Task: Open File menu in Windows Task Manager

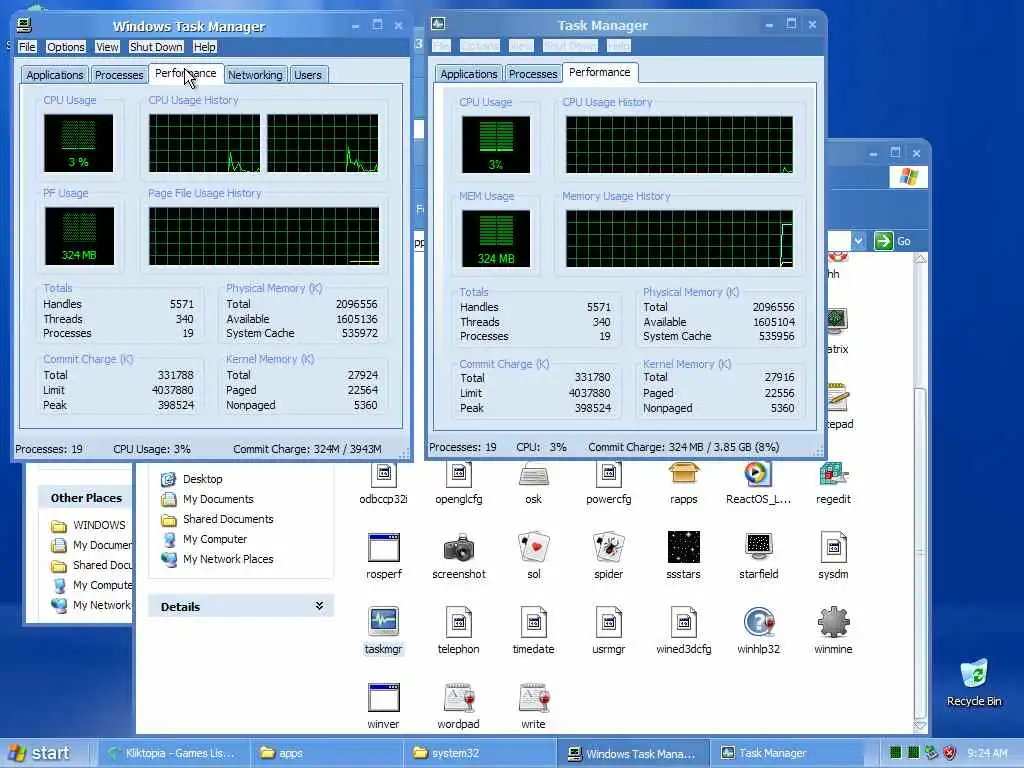Action: 27,47
